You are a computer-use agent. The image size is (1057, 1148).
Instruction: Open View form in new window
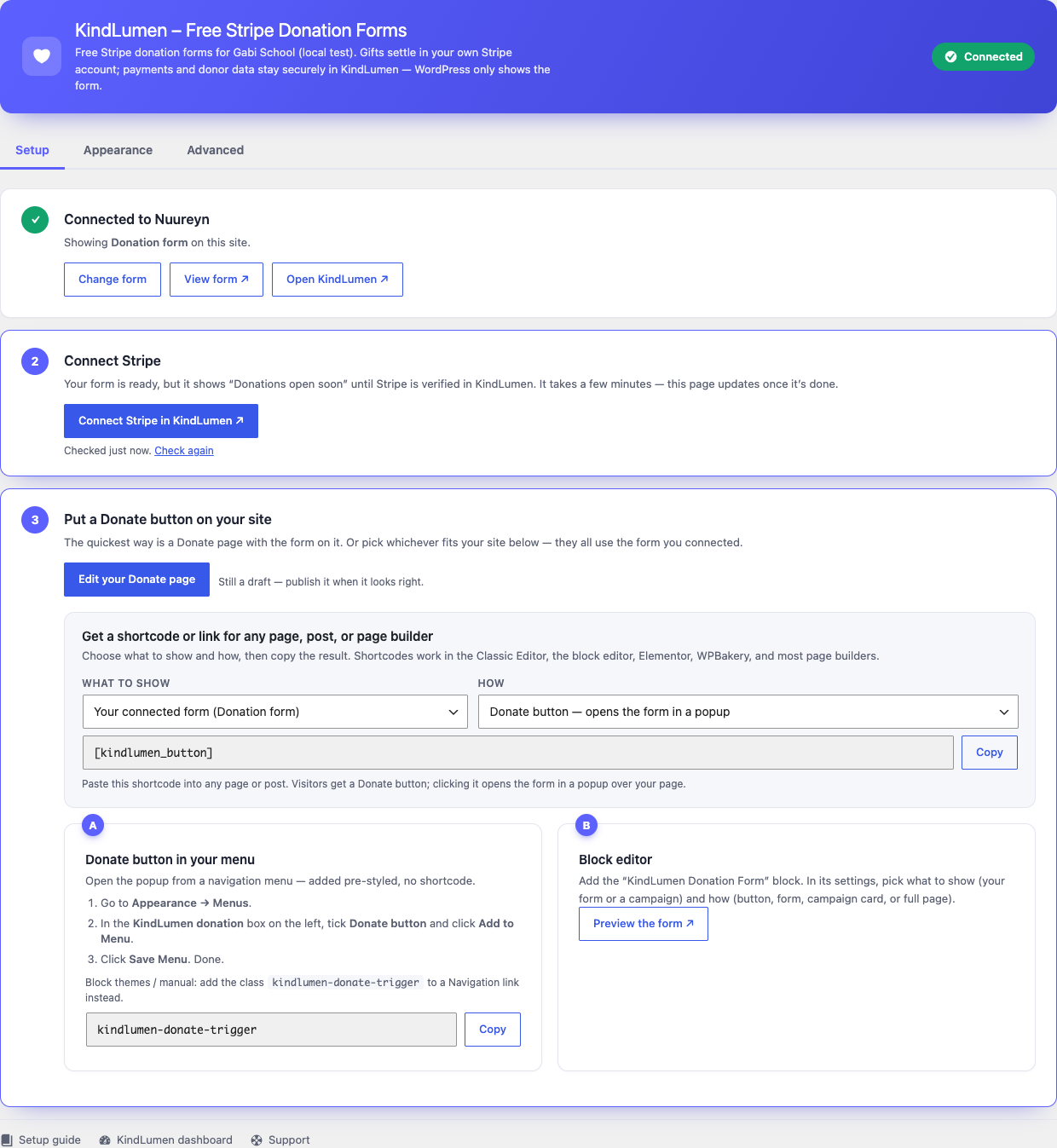(x=217, y=280)
